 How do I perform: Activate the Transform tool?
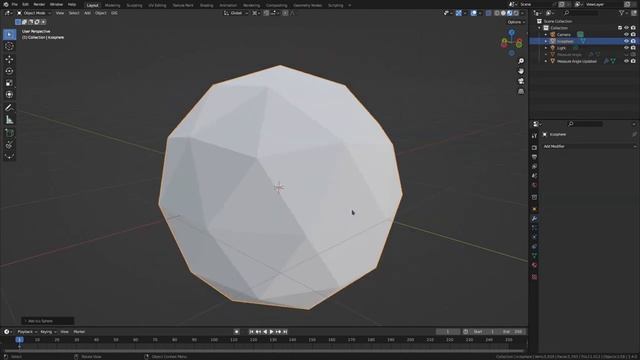(9, 95)
